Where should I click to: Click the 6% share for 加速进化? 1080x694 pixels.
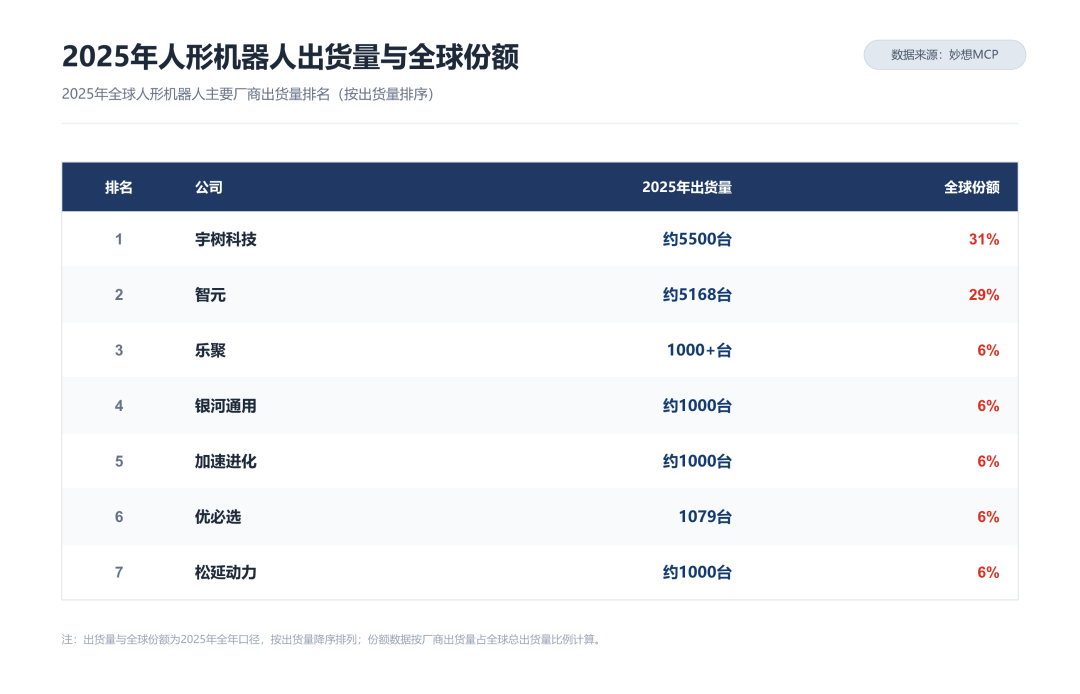pos(988,461)
